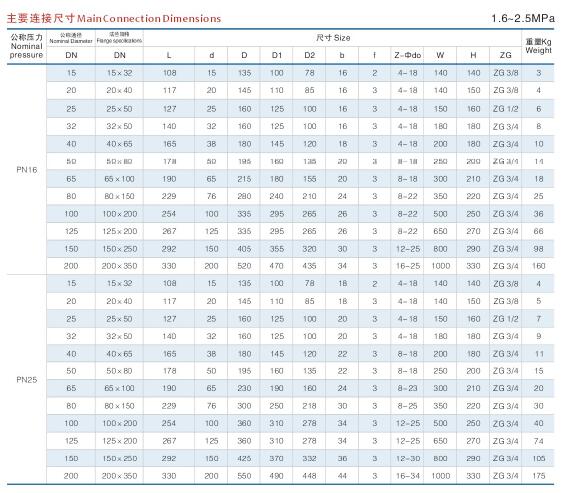Select the D2 value 448 cell
Viewport: 562px width, 493px height.
point(309,476)
